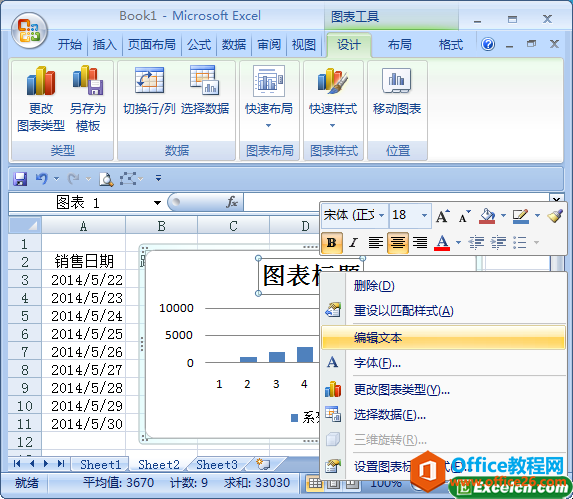Click the Increase Indent icon
The width and height of the screenshot is (573, 499).
coord(498,242)
